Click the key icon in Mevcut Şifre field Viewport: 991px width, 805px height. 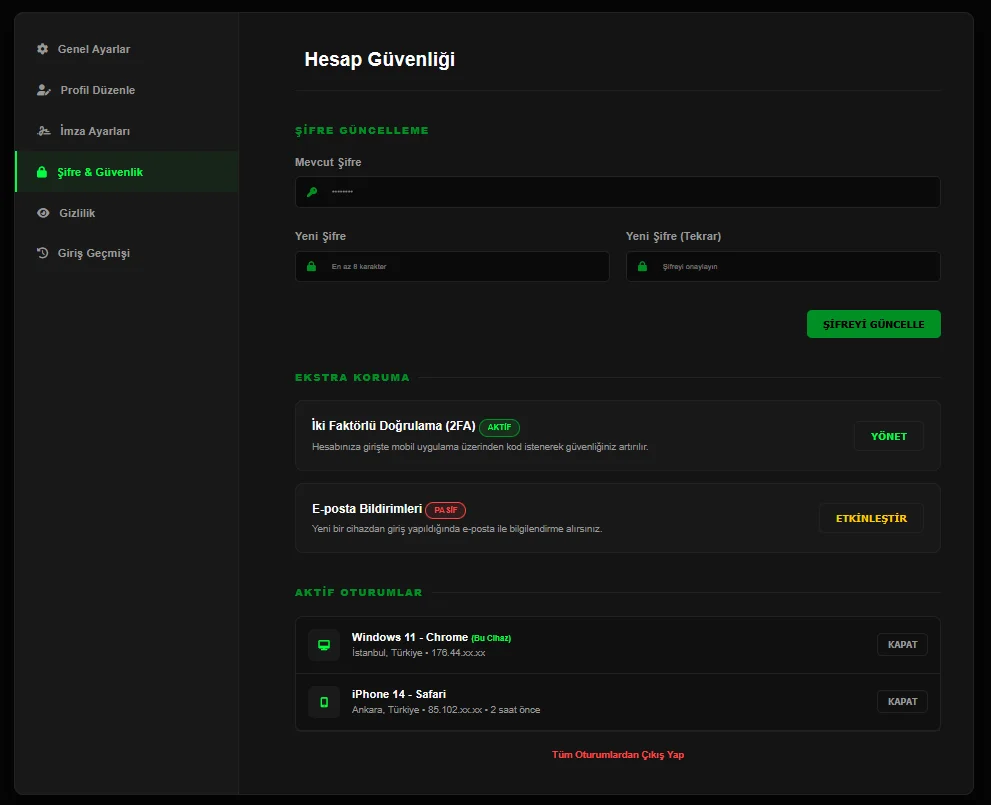coord(312,192)
